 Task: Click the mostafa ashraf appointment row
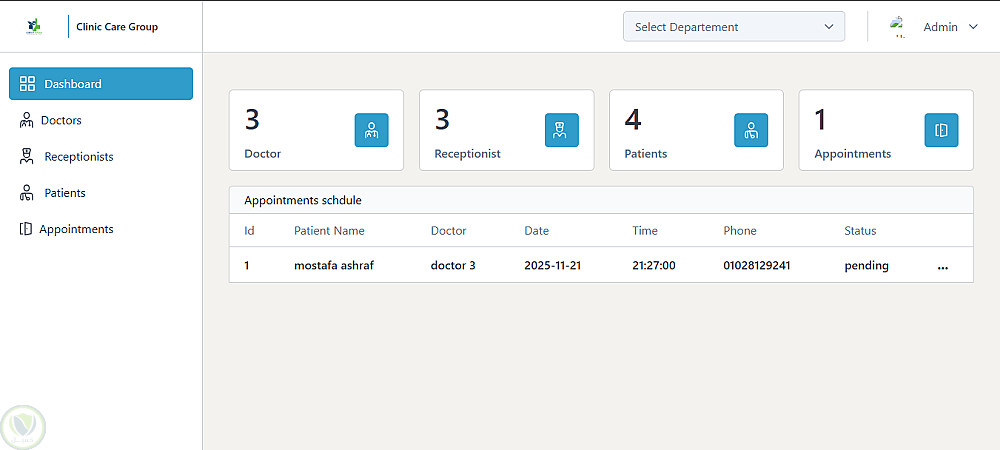[x=333, y=266]
